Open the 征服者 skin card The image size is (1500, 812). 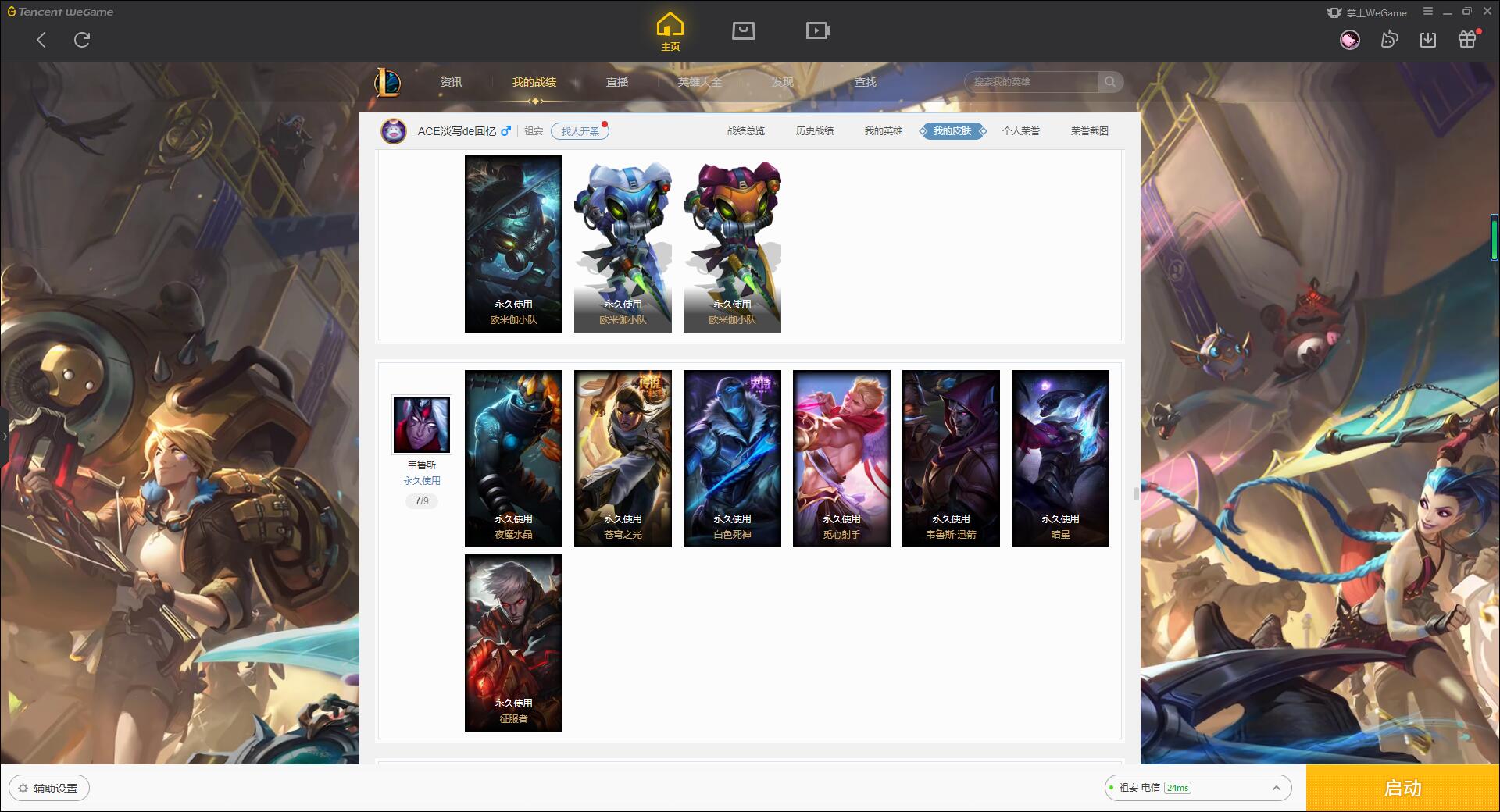pos(513,643)
